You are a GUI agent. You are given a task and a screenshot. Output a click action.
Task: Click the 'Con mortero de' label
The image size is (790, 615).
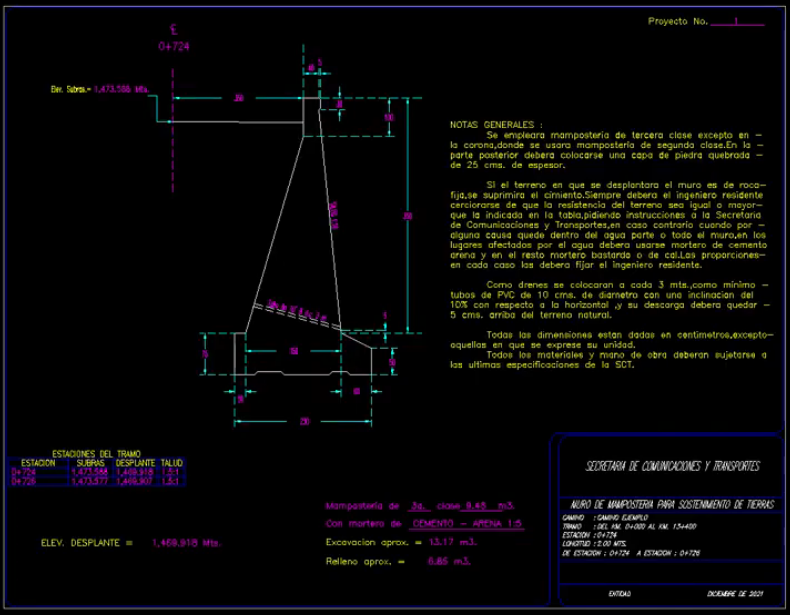coord(363,524)
